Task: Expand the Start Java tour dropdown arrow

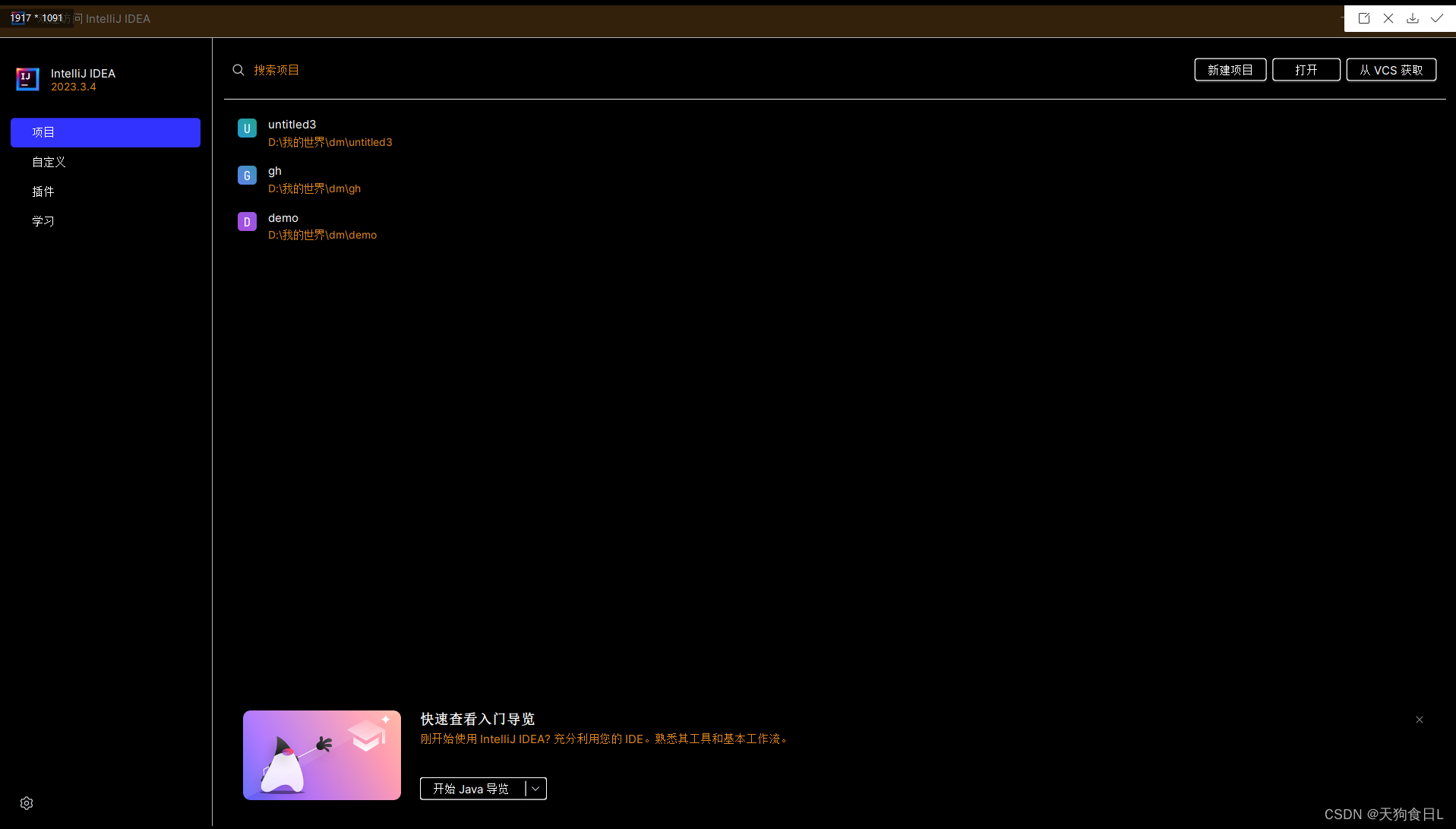Action: (535, 789)
